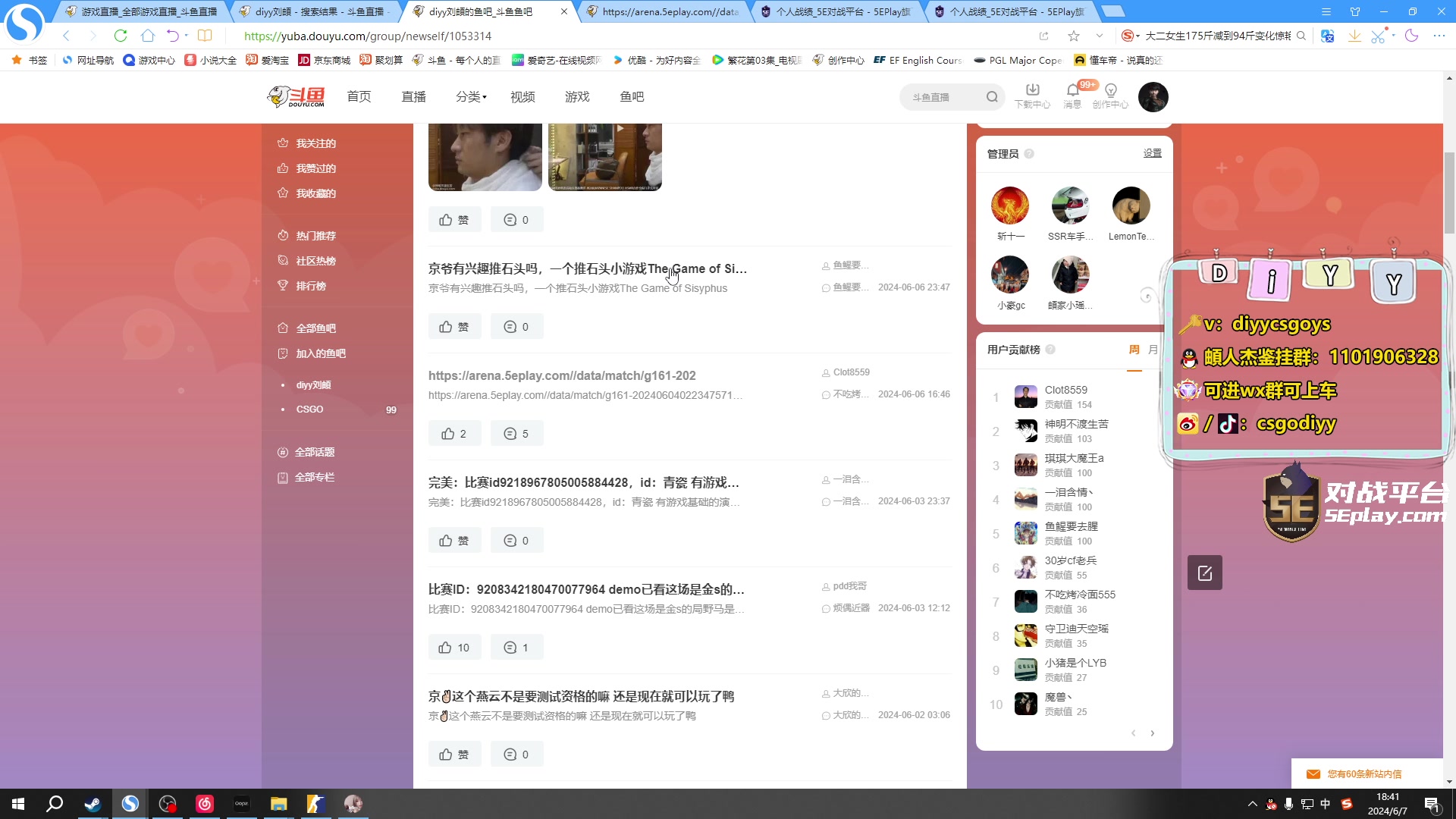Click the Douyu logo in the page header
This screenshot has width=1456, height=819.
point(296,96)
